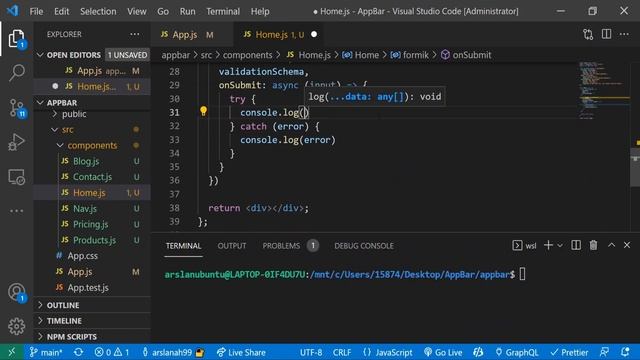
Task: Open Run and Debug view
Action: [17, 142]
